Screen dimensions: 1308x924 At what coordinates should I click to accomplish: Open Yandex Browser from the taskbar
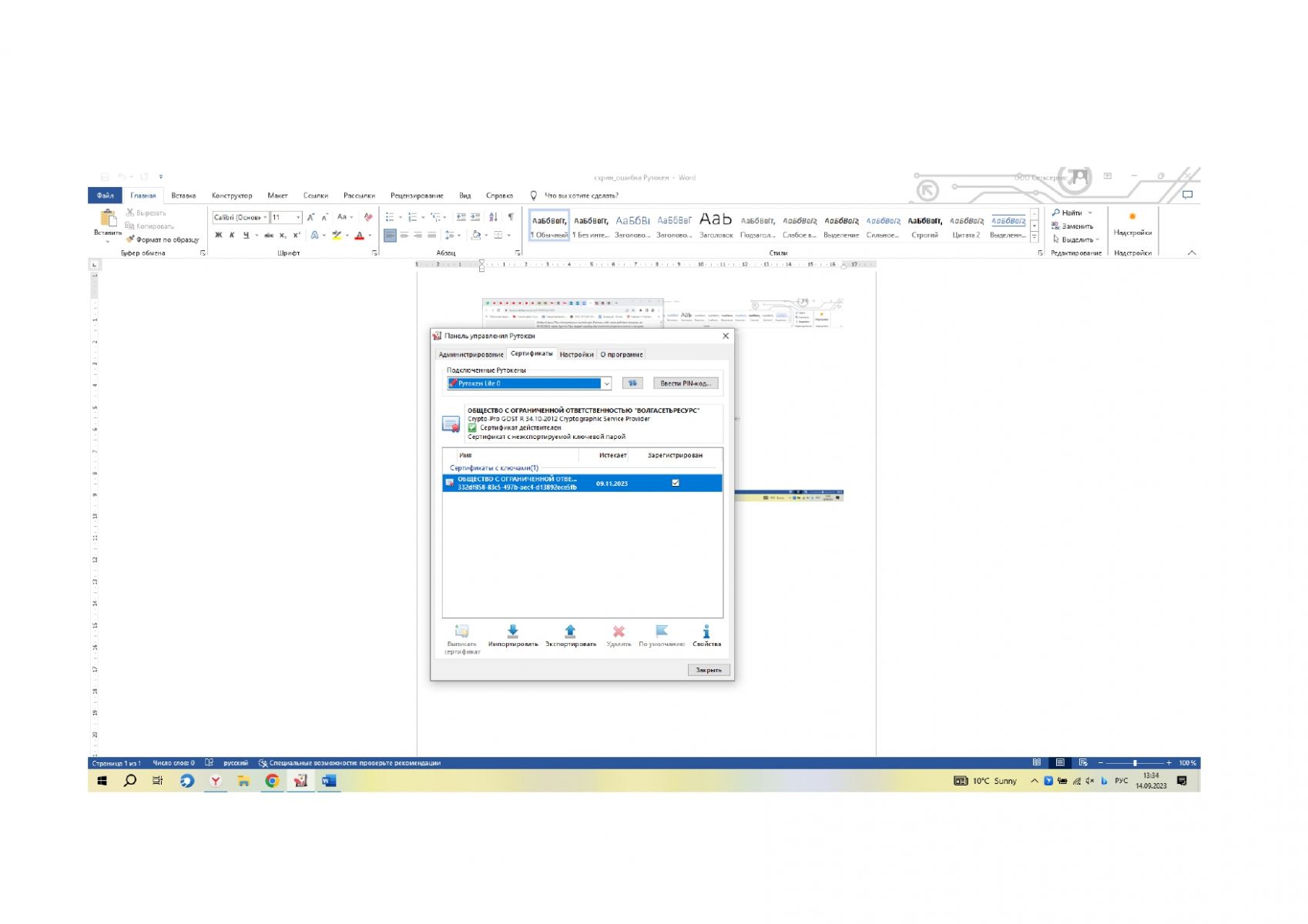click(x=215, y=781)
